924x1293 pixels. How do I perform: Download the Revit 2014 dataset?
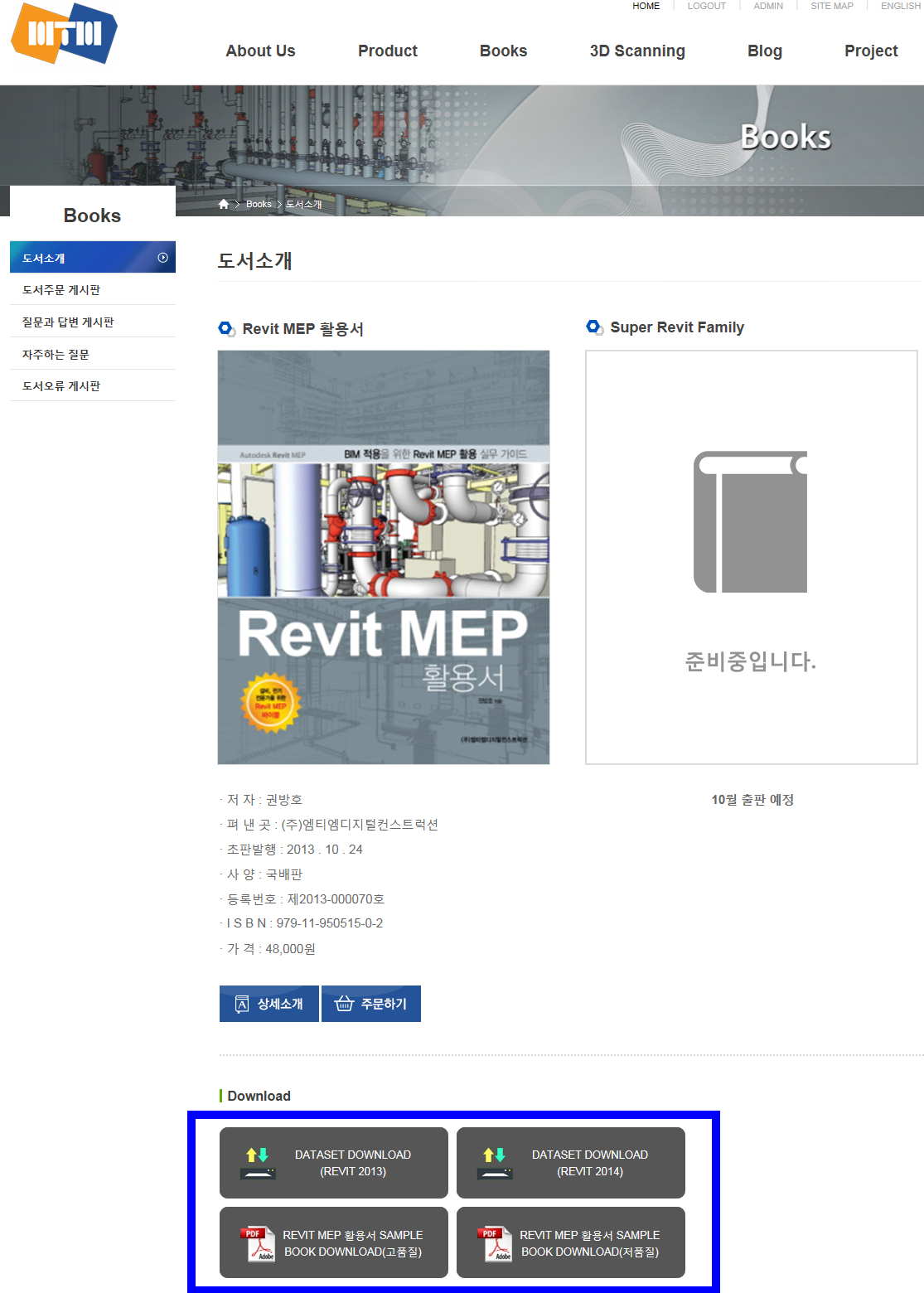pos(571,1163)
